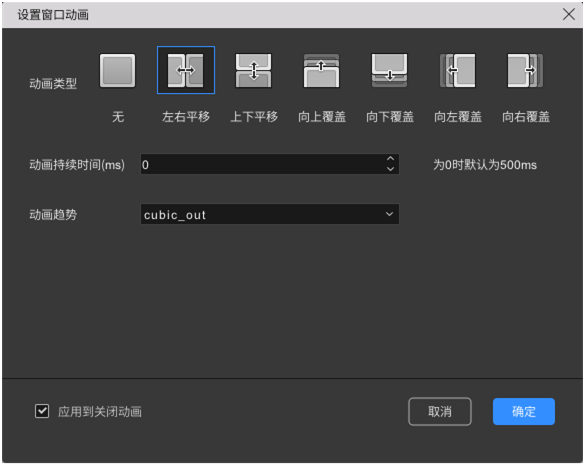Image resolution: width=587 pixels, height=468 pixels.
Task: Click the 取消 button
Action: tap(440, 412)
